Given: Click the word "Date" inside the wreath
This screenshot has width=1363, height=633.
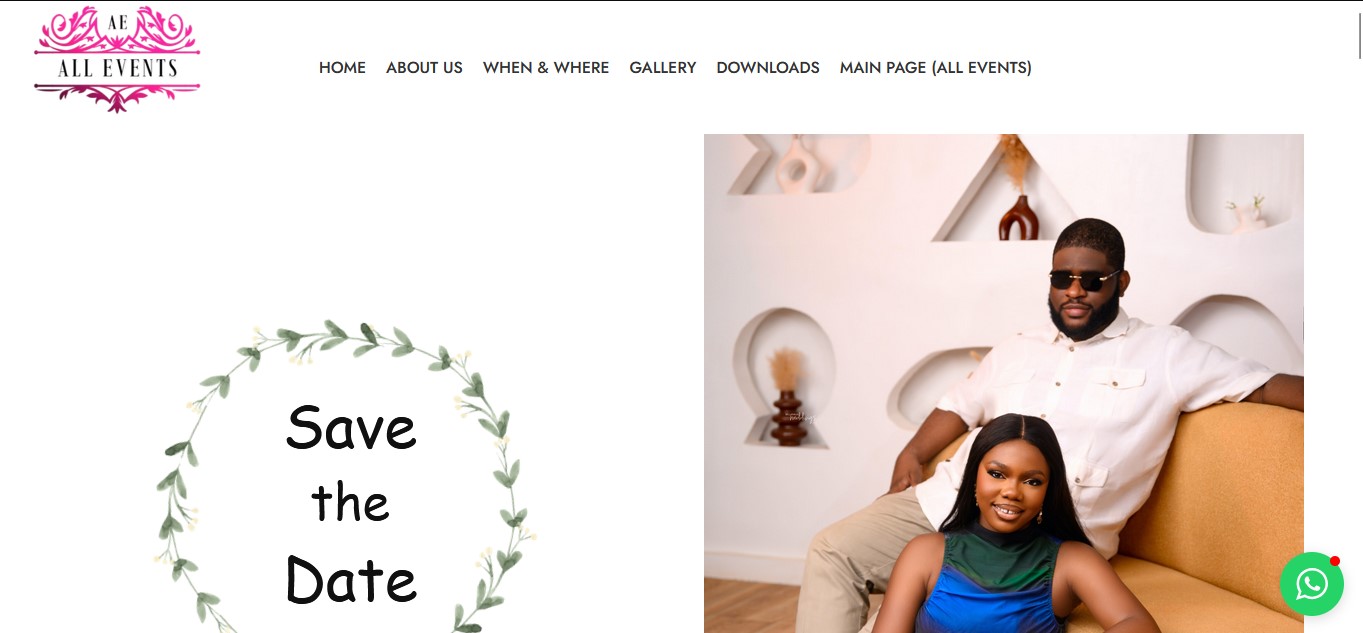Looking at the screenshot, I should (351, 580).
